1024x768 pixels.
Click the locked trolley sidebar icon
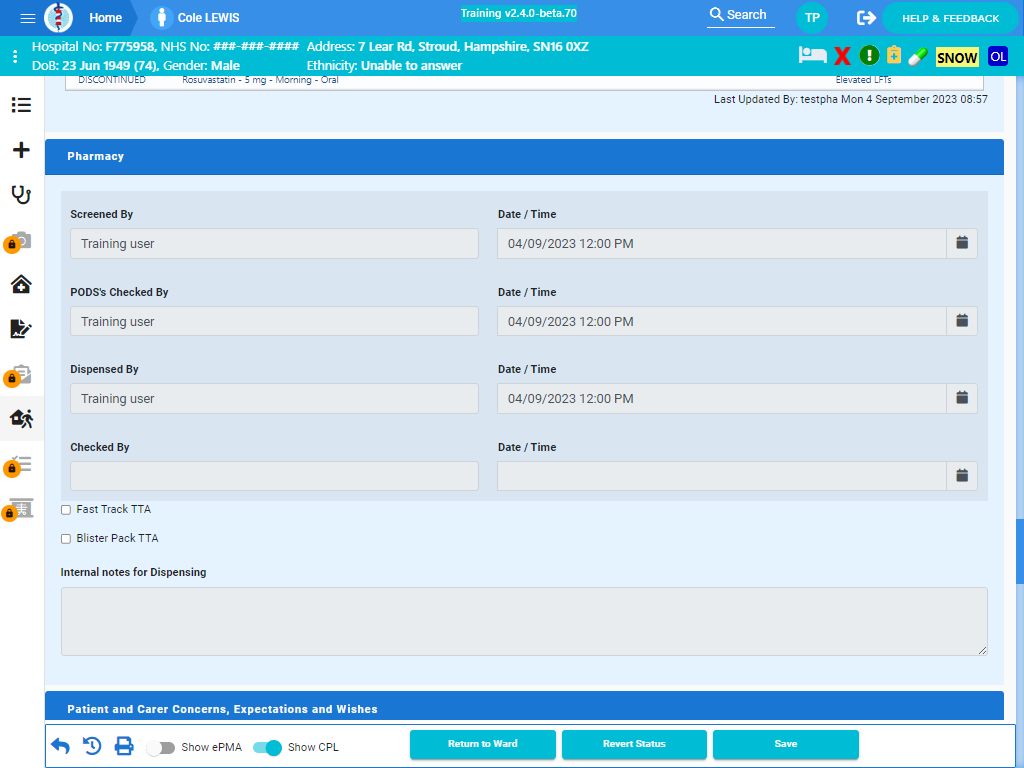[18, 509]
